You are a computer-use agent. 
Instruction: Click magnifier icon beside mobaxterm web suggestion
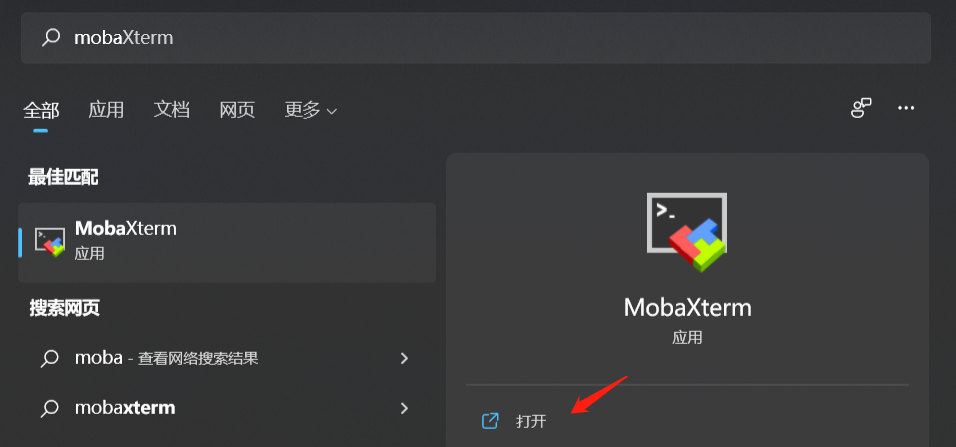49,407
